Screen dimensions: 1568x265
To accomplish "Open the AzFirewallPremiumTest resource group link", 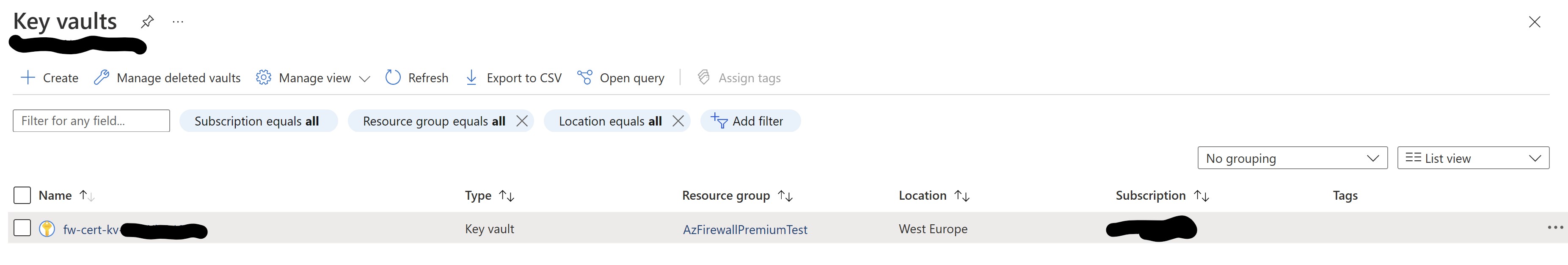I will tap(745, 230).
